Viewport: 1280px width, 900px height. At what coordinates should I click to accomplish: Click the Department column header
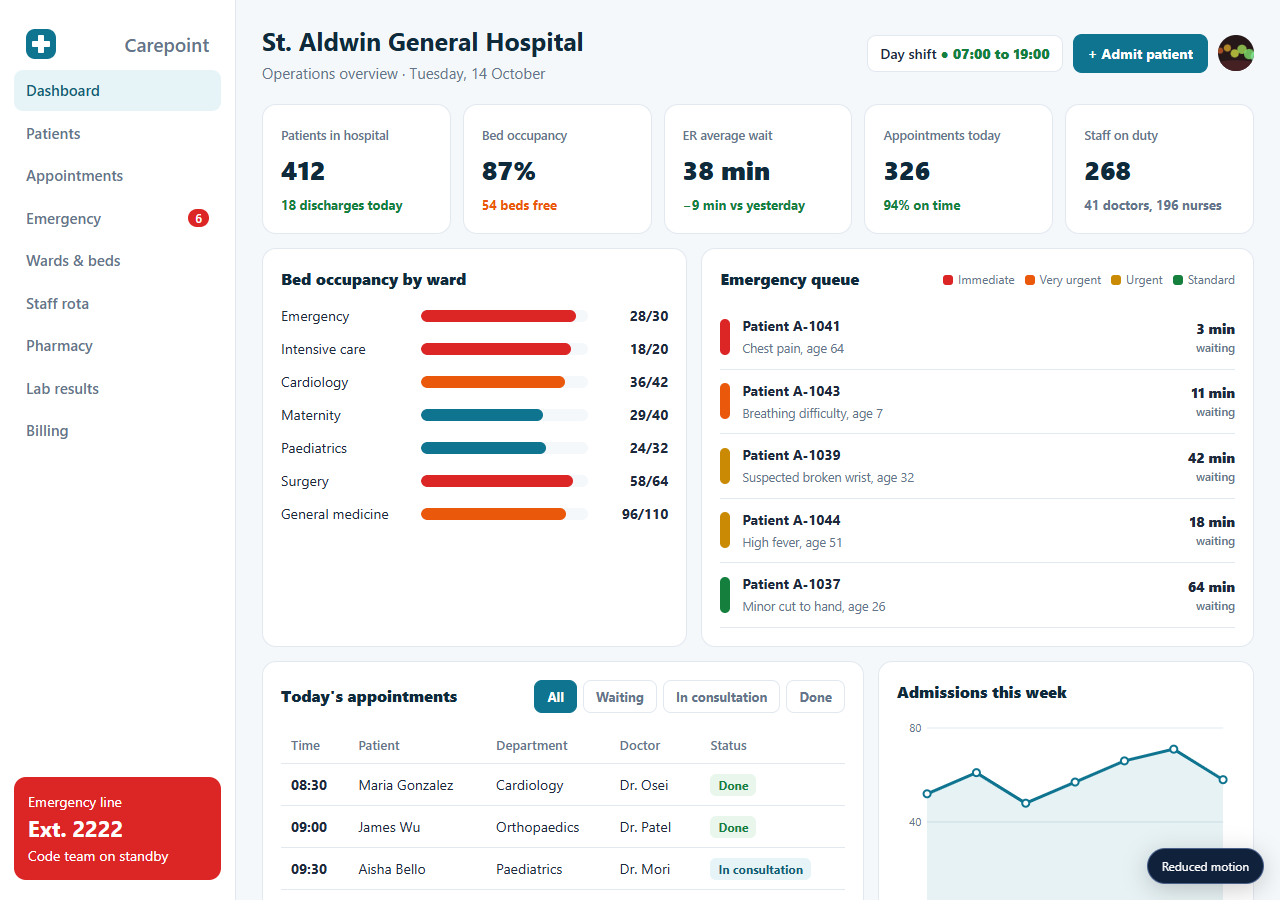pyautogui.click(x=532, y=745)
